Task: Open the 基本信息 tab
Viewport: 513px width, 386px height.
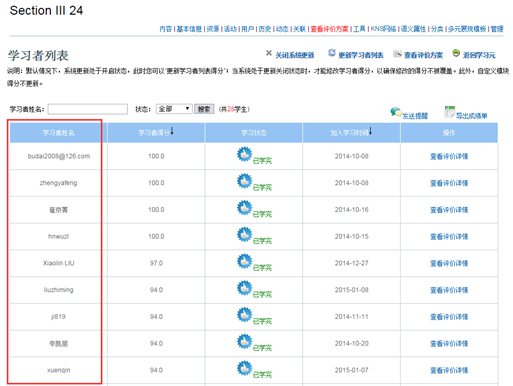Action: pyautogui.click(x=189, y=29)
